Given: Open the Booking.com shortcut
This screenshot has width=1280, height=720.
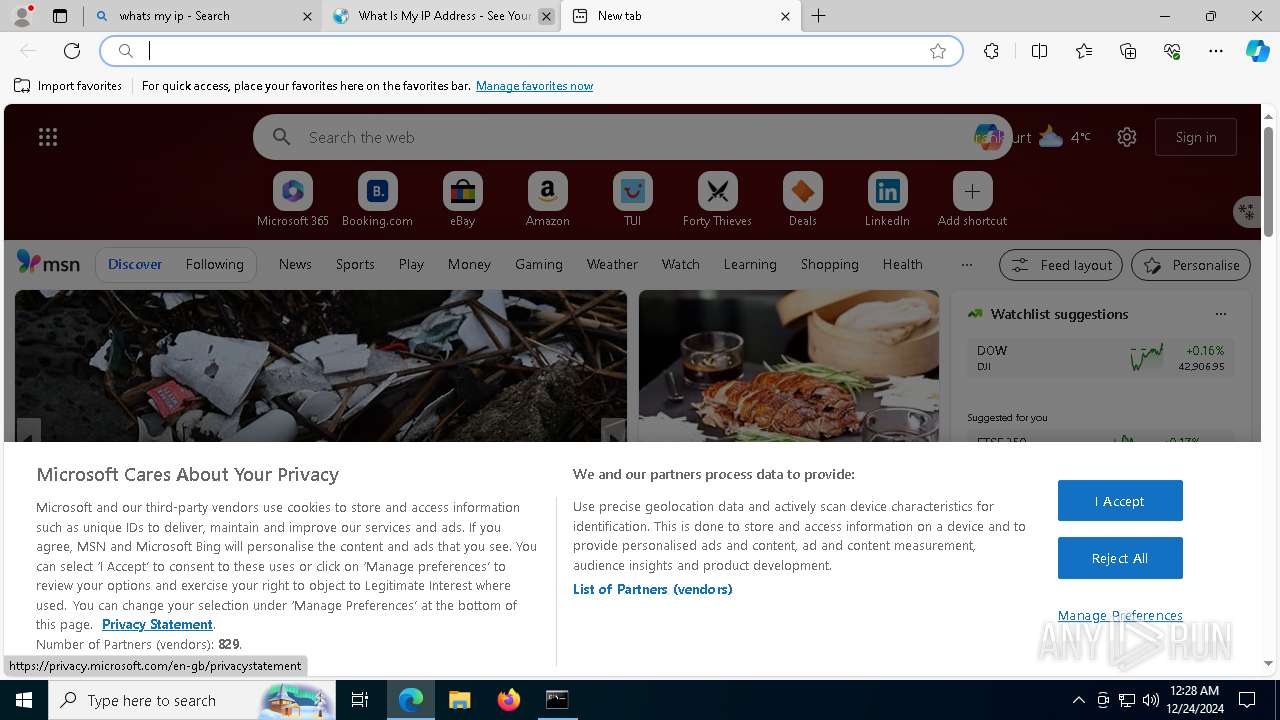Looking at the screenshot, I should (377, 199).
